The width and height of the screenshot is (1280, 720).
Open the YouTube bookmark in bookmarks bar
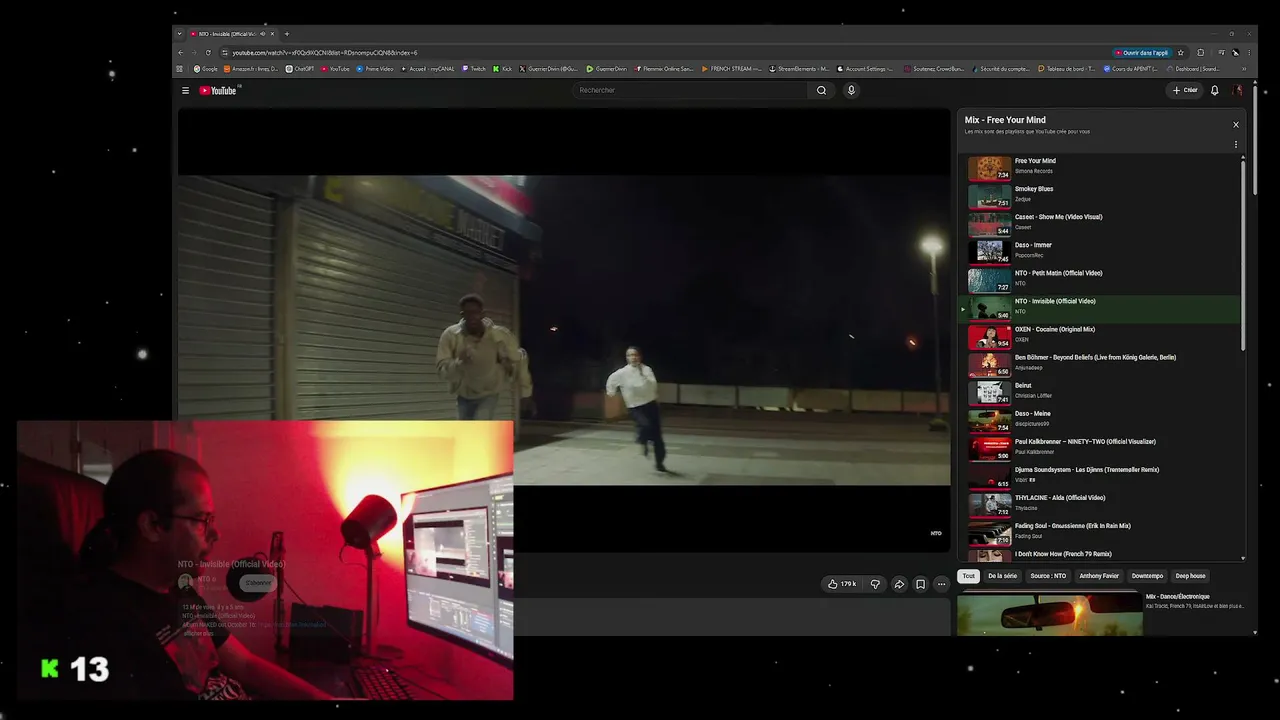pyautogui.click(x=335, y=69)
